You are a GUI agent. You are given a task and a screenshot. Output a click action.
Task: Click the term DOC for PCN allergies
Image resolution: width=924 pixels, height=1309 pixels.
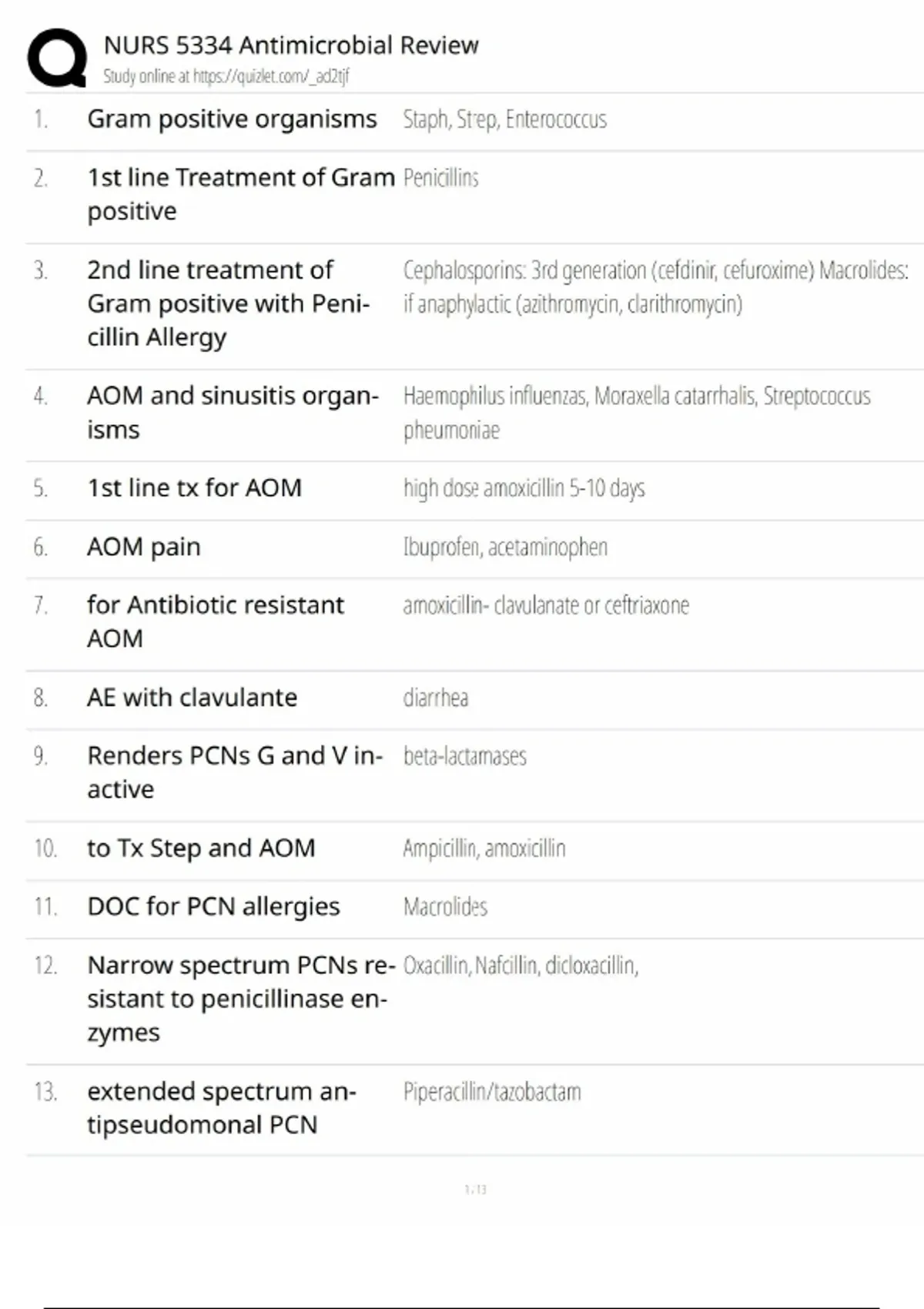213,907
